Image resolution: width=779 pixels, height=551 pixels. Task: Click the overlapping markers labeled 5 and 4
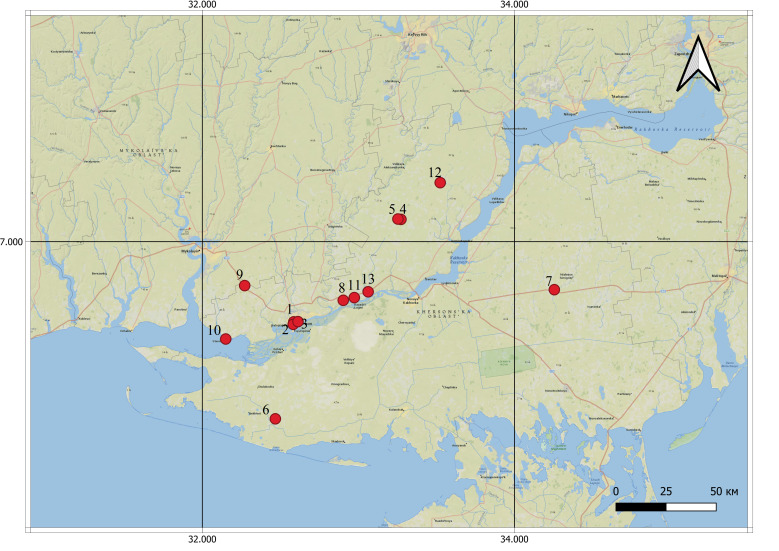click(399, 219)
